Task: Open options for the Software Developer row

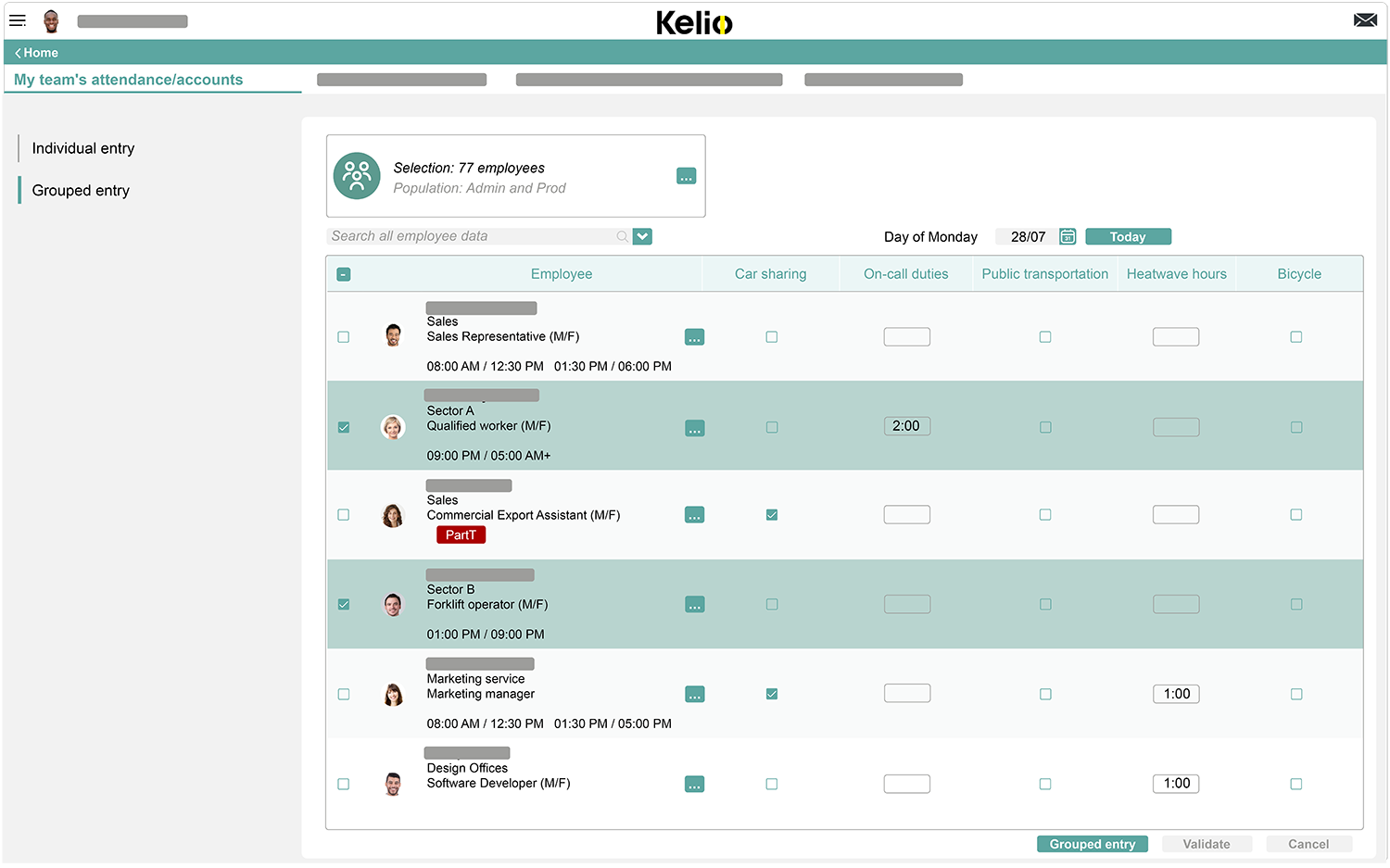Action: click(x=694, y=784)
